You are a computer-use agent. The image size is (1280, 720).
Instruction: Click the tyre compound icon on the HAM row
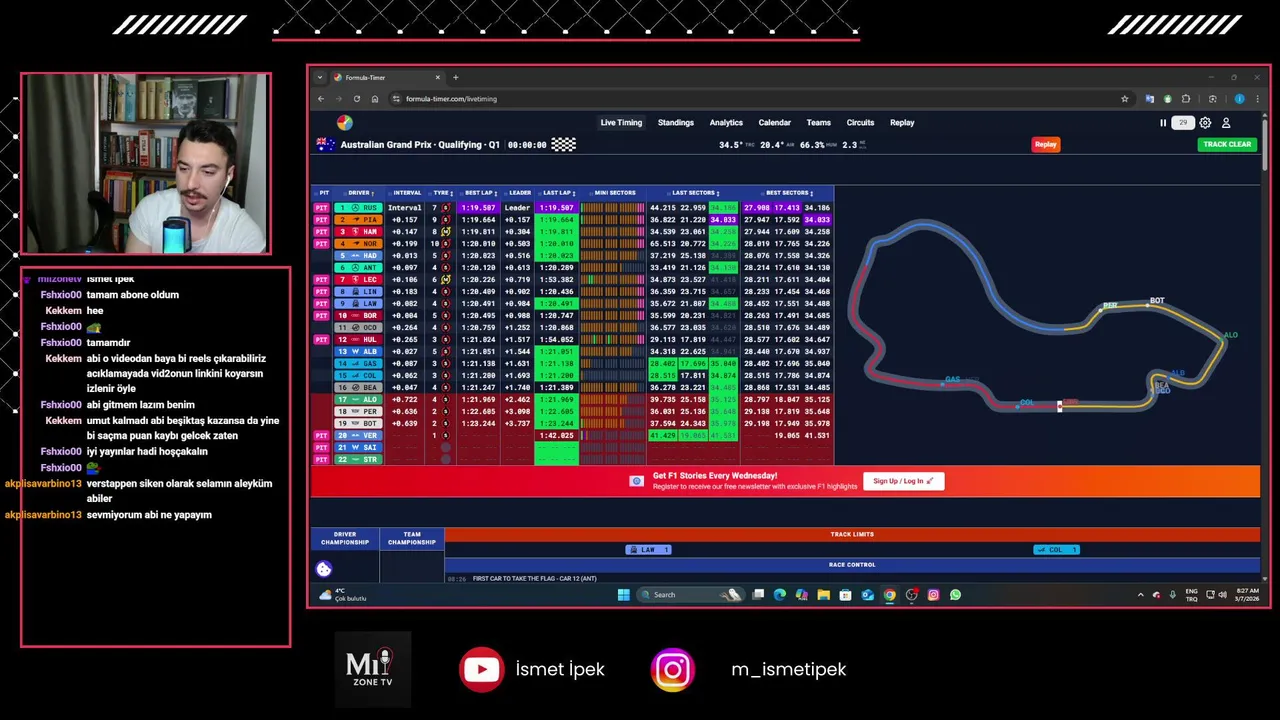[x=446, y=232]
